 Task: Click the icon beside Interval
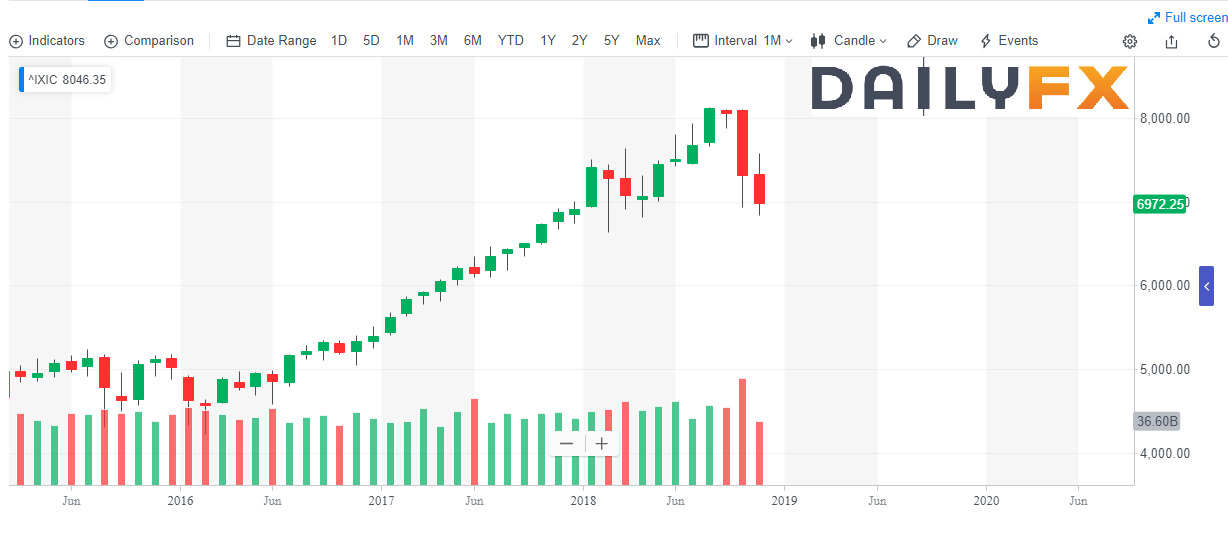[700, 41]
